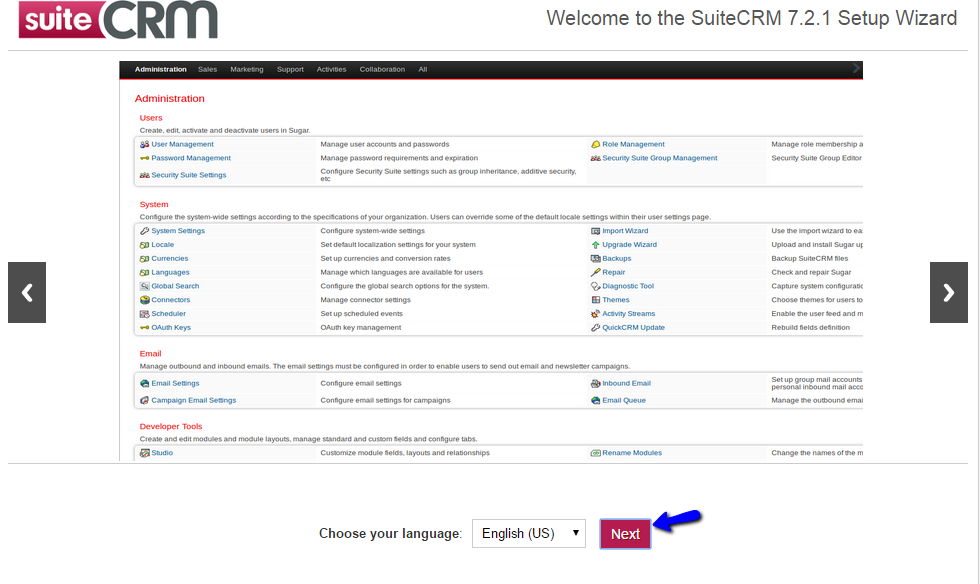The image size is (980, 584).
Task: Click the Currencies icon
Action: coord(144,258)
